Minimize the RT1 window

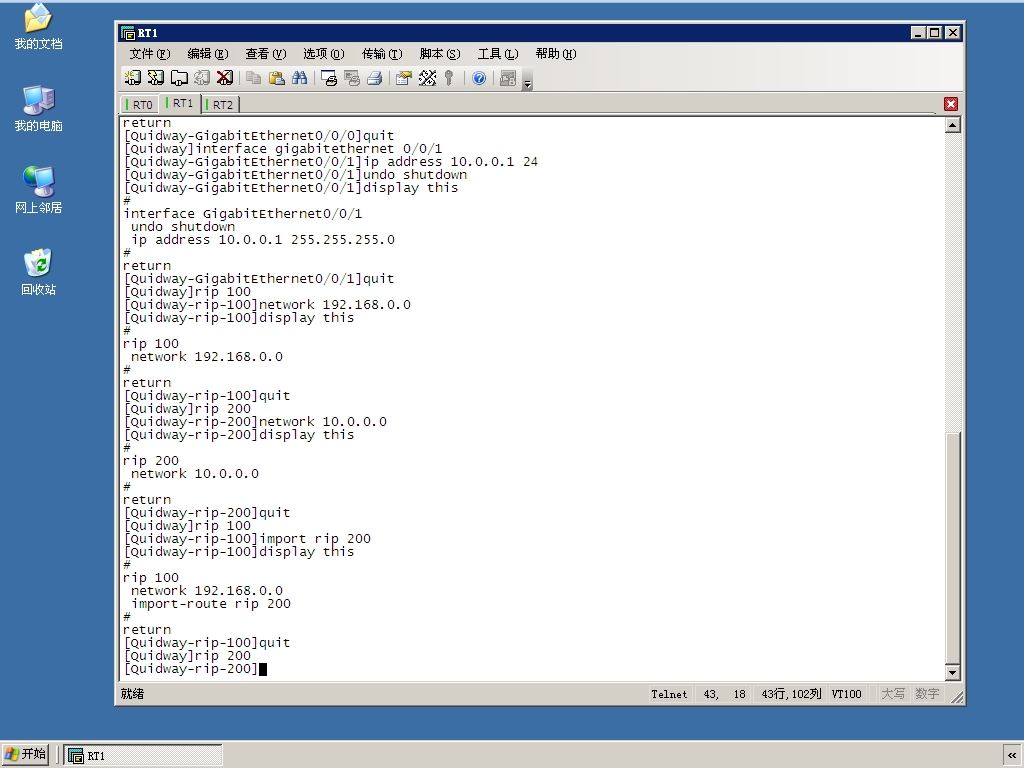click(x=918, y=33)
